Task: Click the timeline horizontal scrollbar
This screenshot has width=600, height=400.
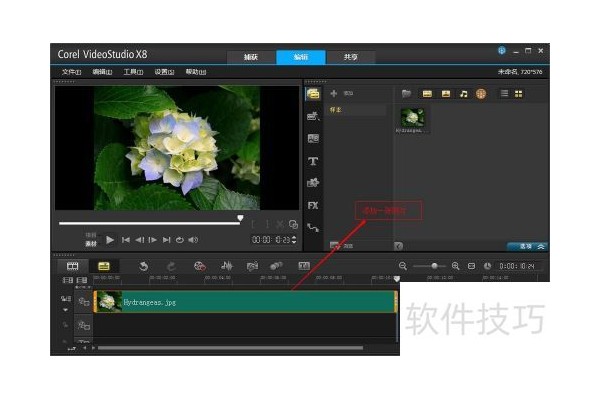Action: tap(230, 348)
